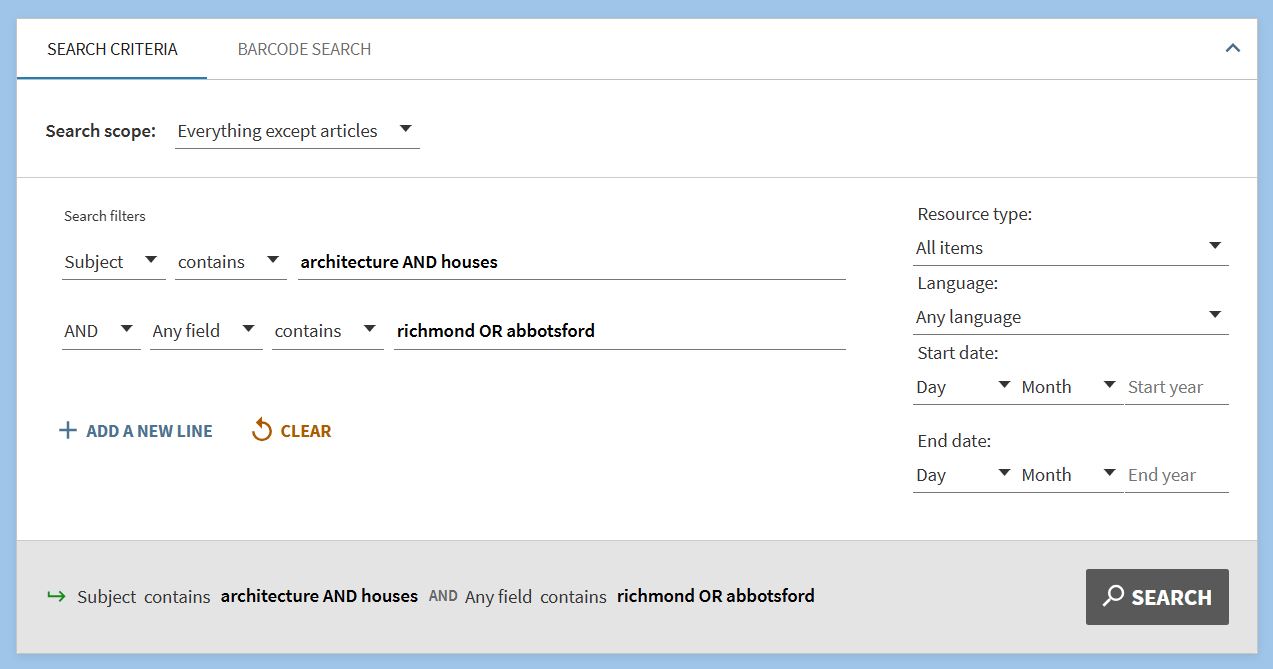Open the Subject field dropdown
Screen dimensions: 1273x669
point(112,262)
